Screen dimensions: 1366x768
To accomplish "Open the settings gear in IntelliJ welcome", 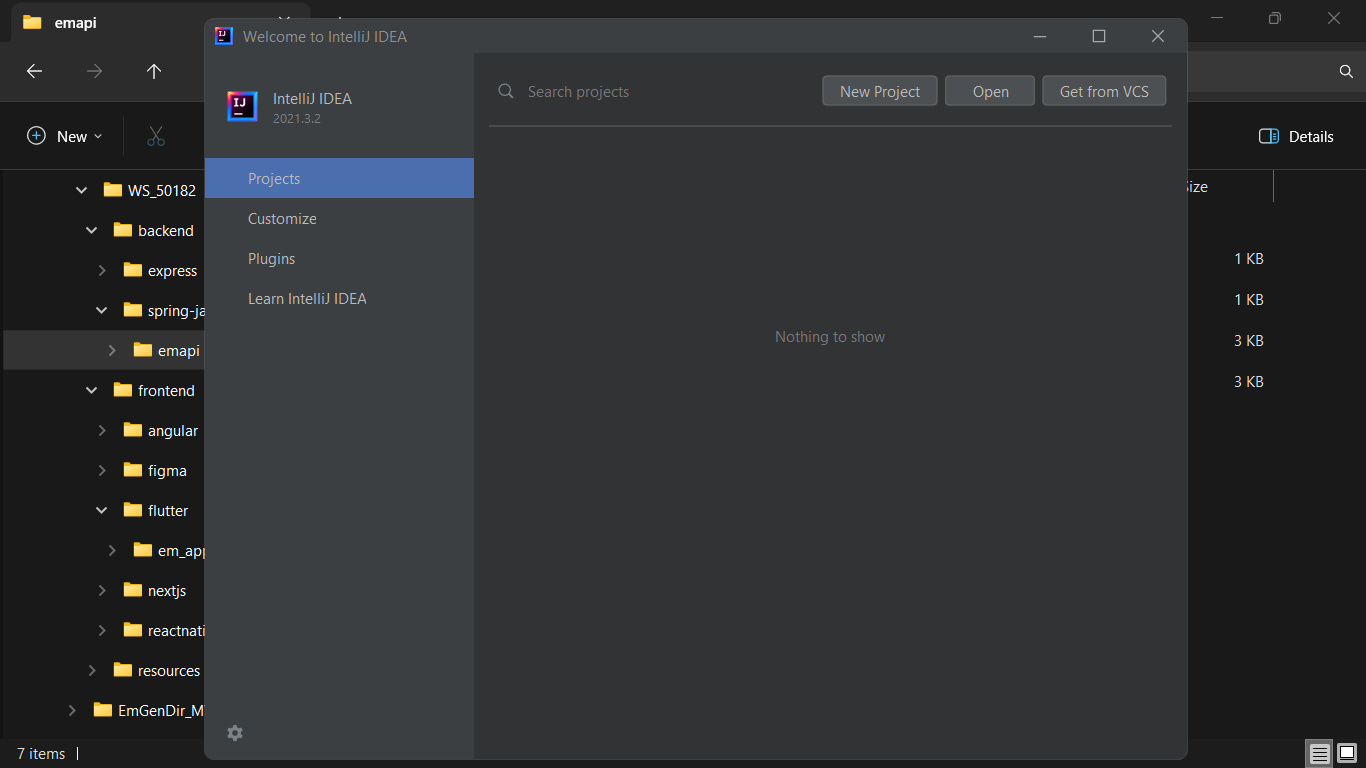I will click(235, 733).
